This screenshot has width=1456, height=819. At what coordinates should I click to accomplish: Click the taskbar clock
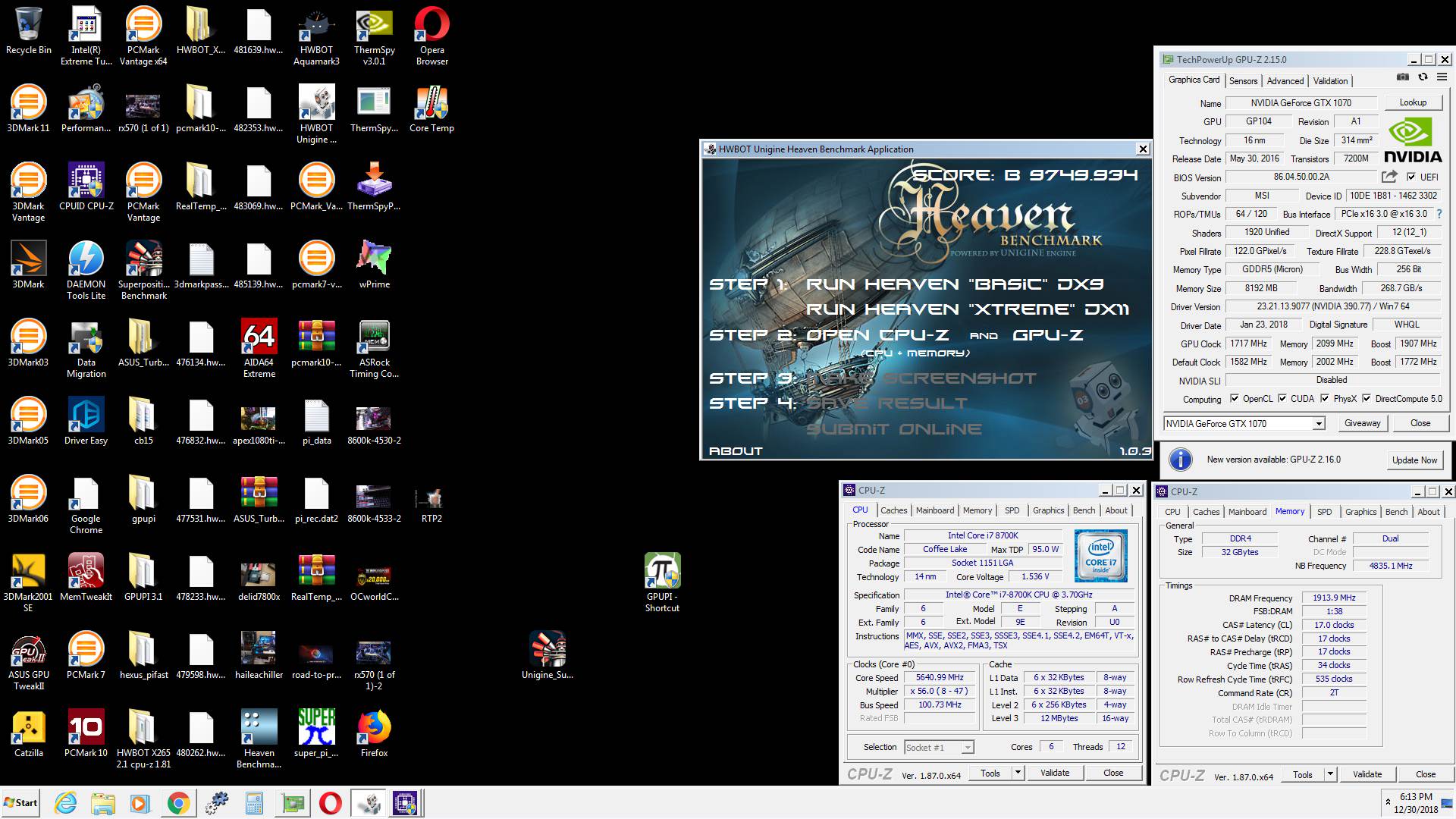(x=1416, y=803)
